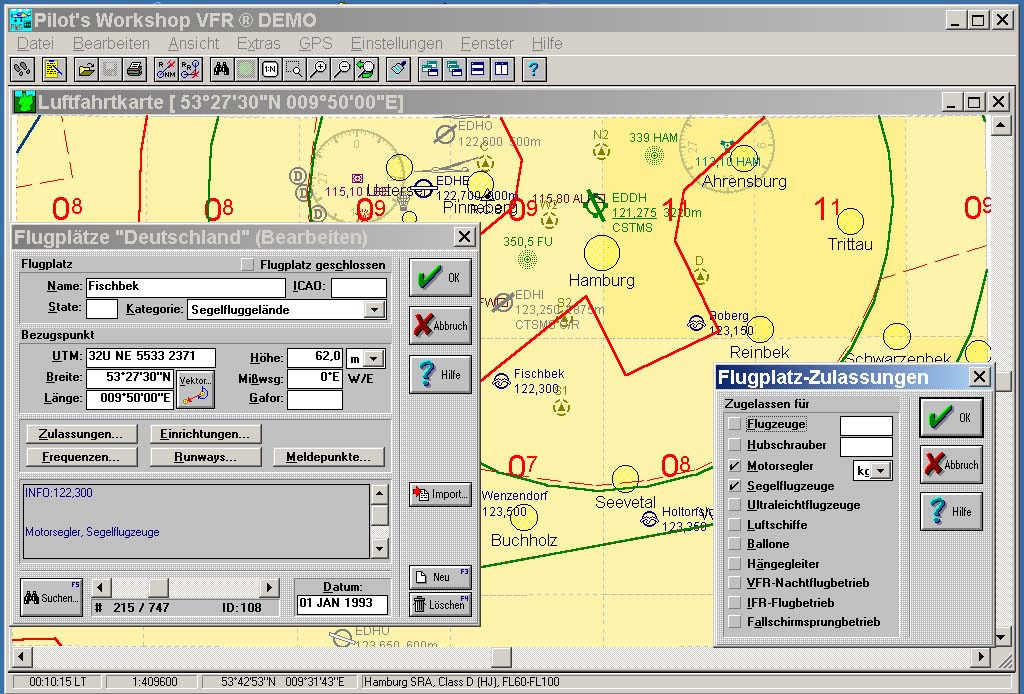Click the second cascade windows icon

point(454,69)
